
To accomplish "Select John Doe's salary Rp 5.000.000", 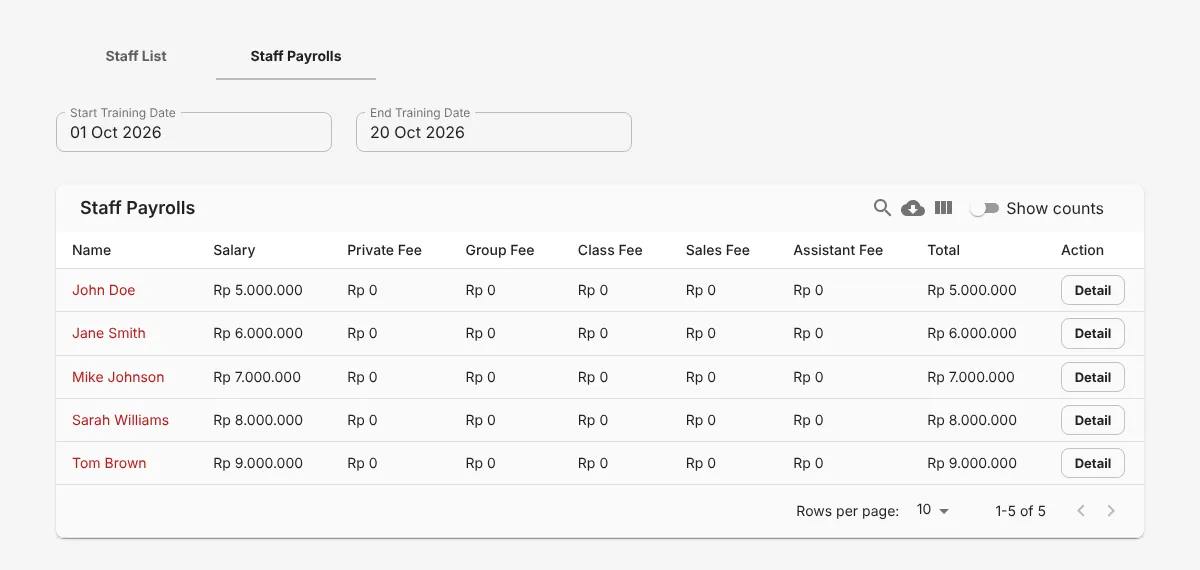I will [258, 290].
